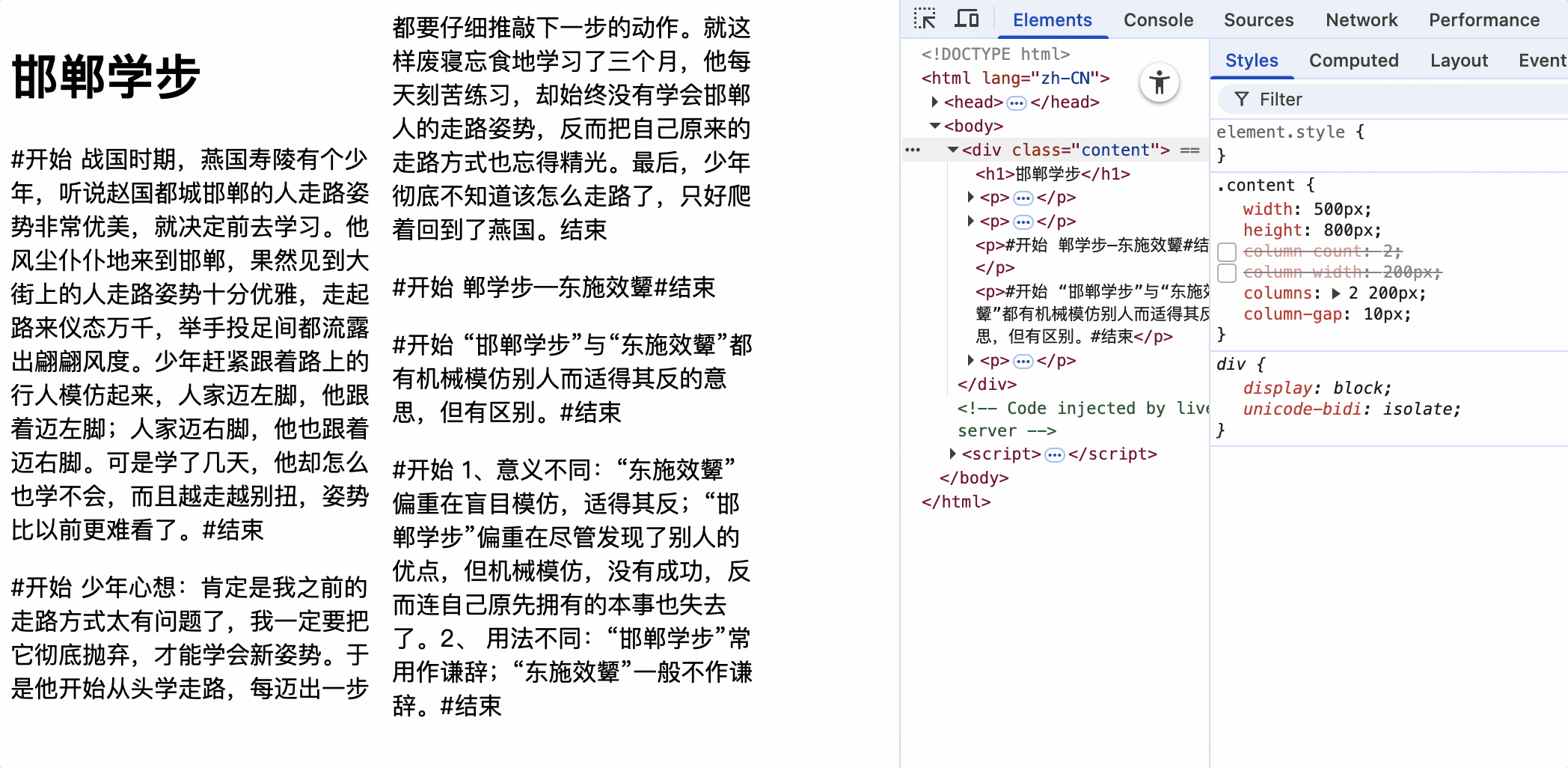Viewport: 1568px width, 768px height.
Task: Click the display: block user-agent declaration
Action: [x=1317, y=388]
